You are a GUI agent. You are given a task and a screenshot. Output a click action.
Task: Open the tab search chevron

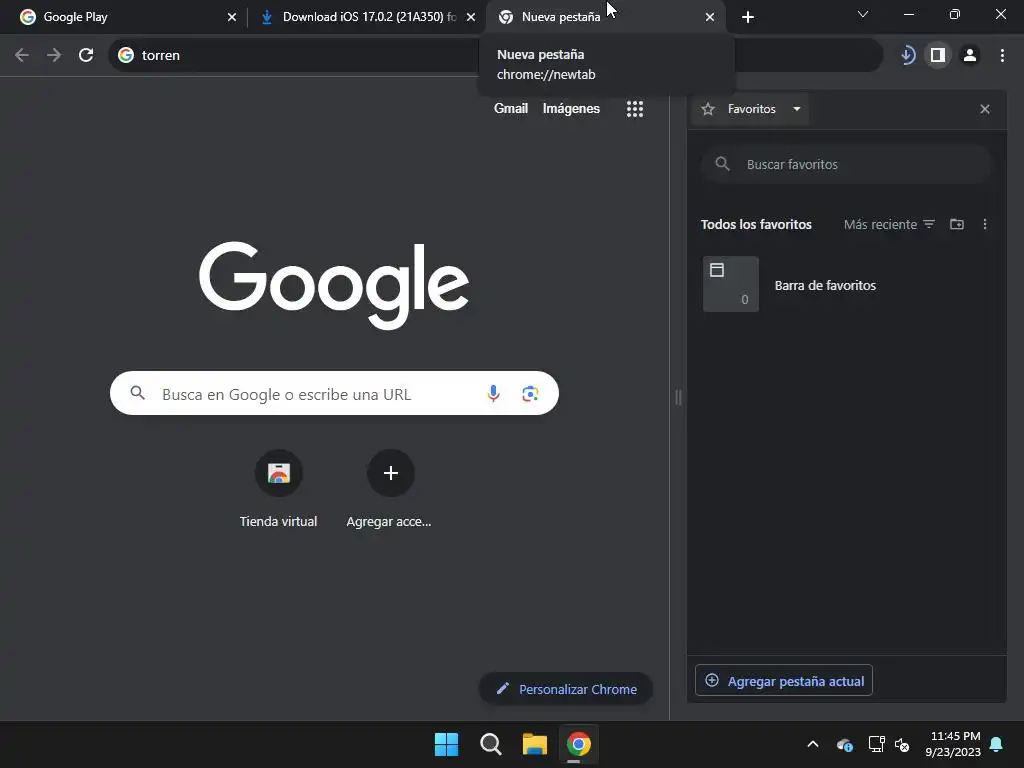(x=863, y=14)
